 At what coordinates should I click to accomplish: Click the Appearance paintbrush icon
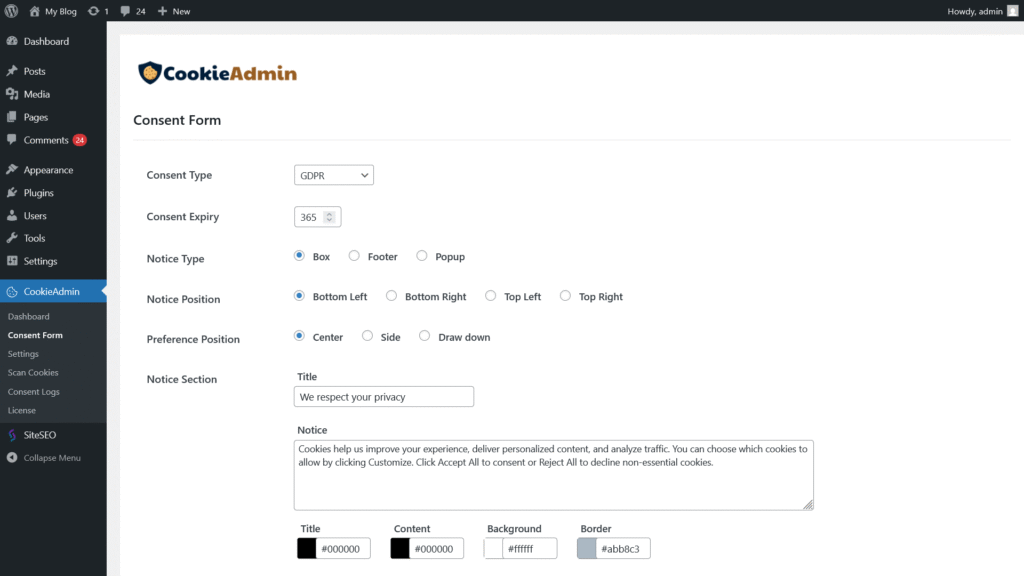click(x=12, y=170)
